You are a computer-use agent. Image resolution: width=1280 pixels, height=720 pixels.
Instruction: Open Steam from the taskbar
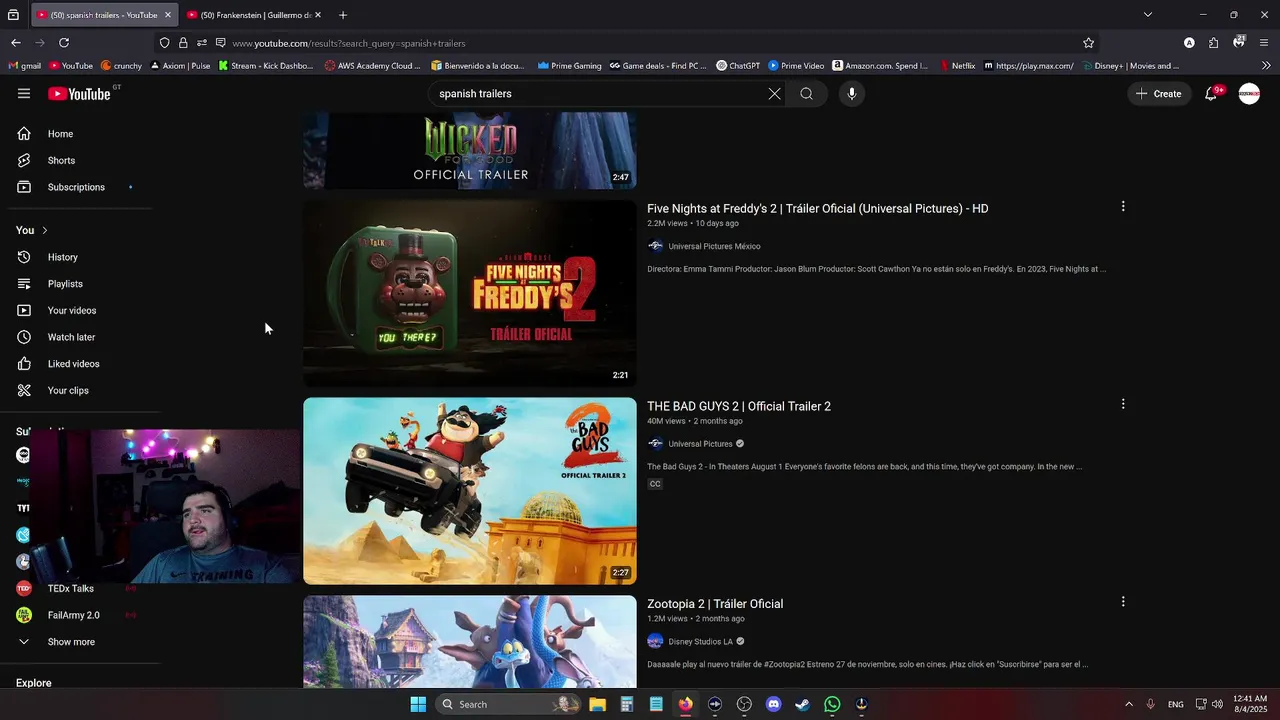(802, 704)
